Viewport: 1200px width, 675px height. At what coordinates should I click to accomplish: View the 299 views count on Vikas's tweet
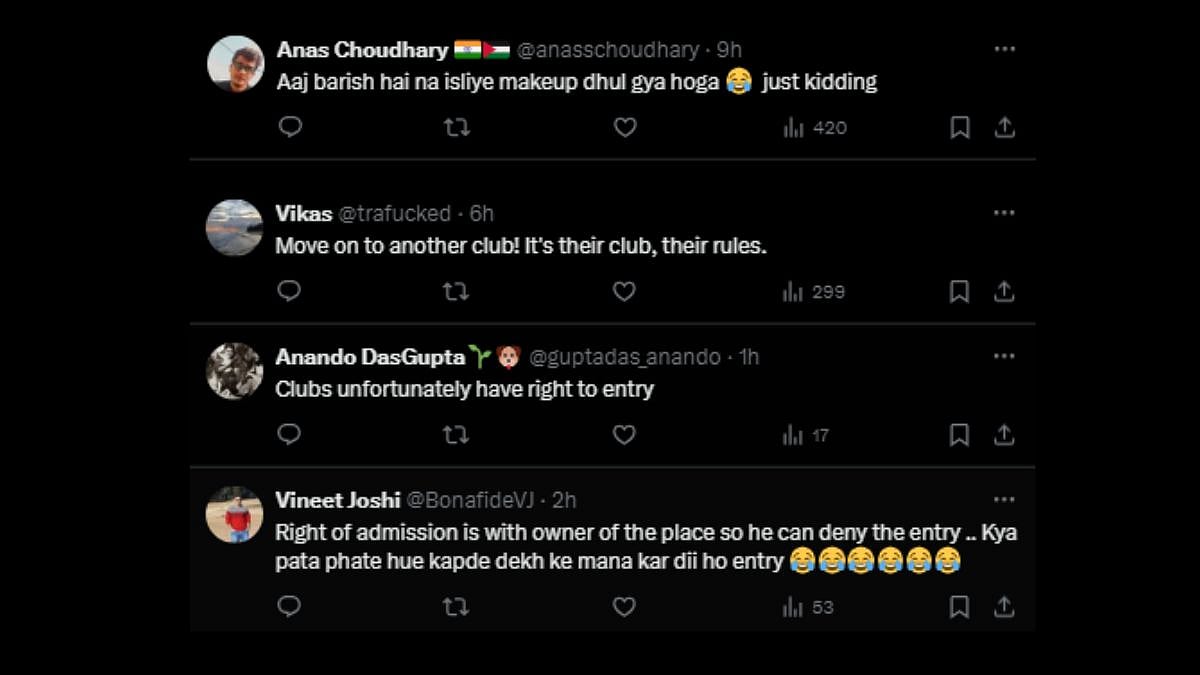[815, 291]
